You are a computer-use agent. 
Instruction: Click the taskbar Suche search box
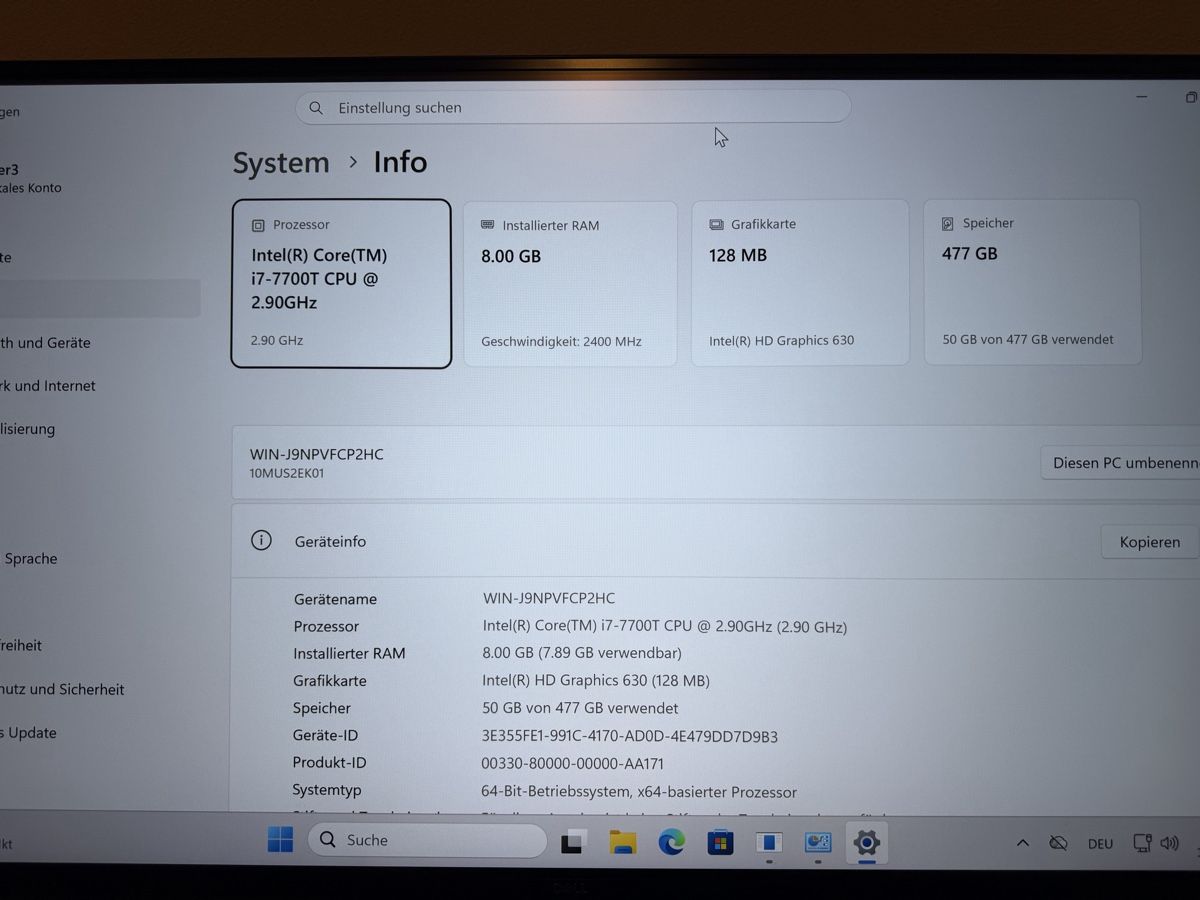[429, 840]
